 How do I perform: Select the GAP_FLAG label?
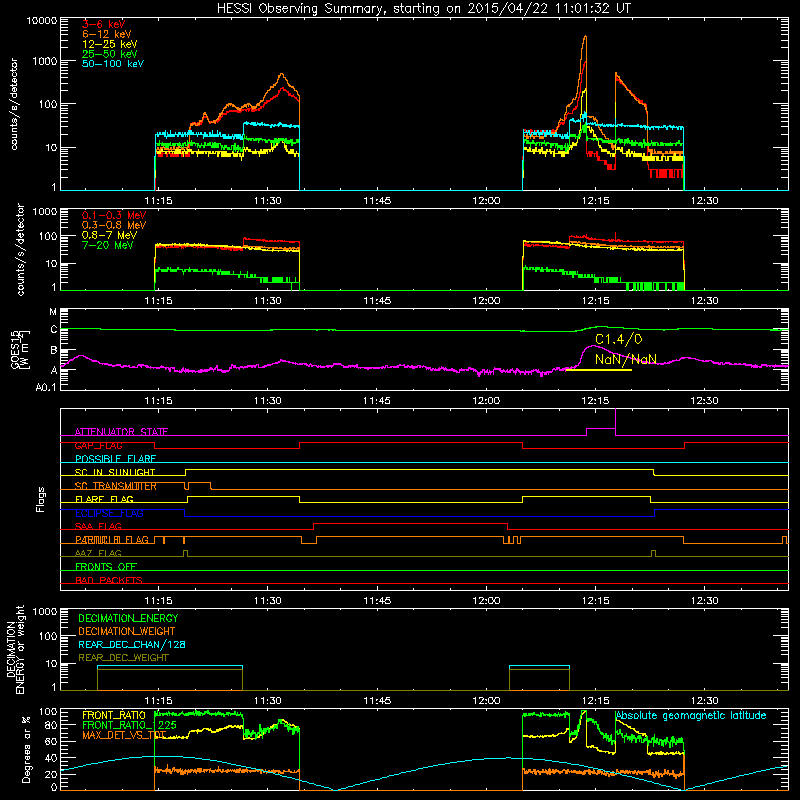pyautogui.click(x=98, y=445)
